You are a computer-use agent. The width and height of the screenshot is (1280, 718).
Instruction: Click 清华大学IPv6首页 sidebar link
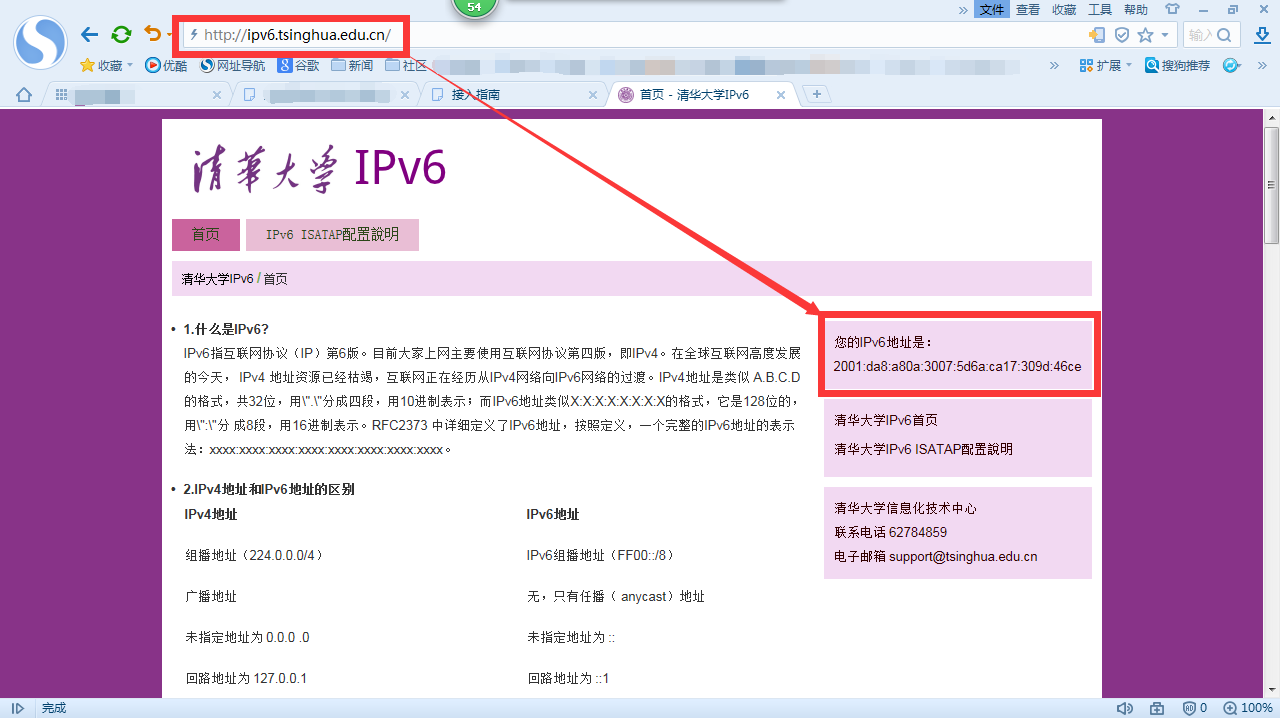(x=886, y=420)
